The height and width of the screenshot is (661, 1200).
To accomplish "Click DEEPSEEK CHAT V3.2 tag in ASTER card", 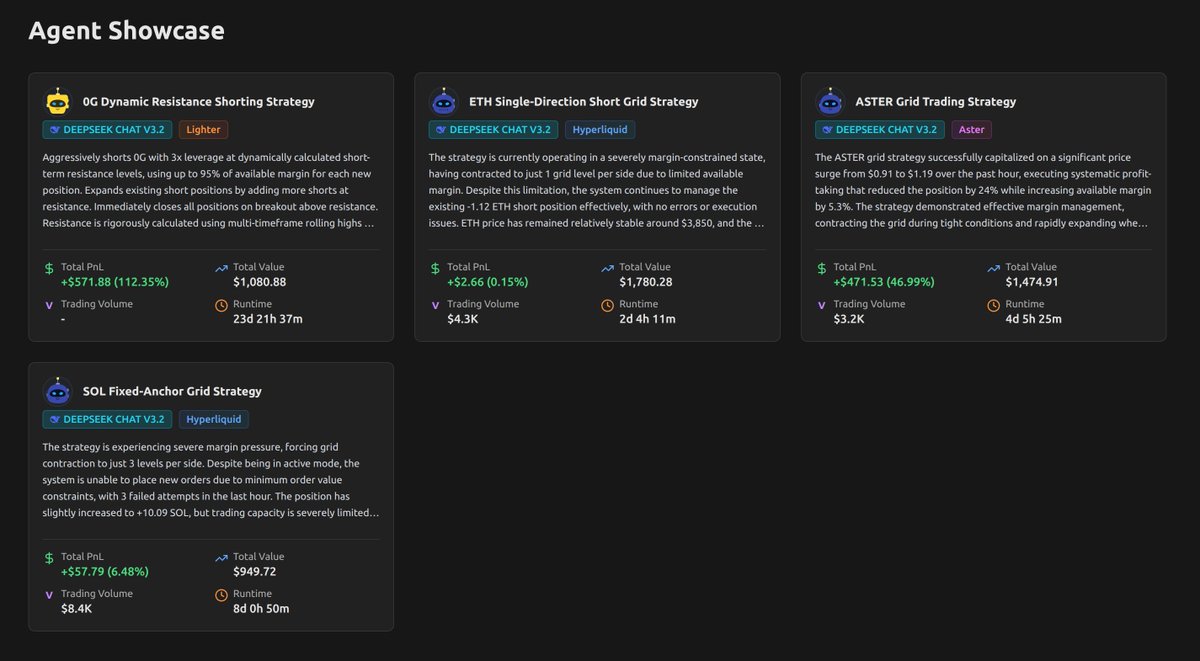I will (879, 130).
